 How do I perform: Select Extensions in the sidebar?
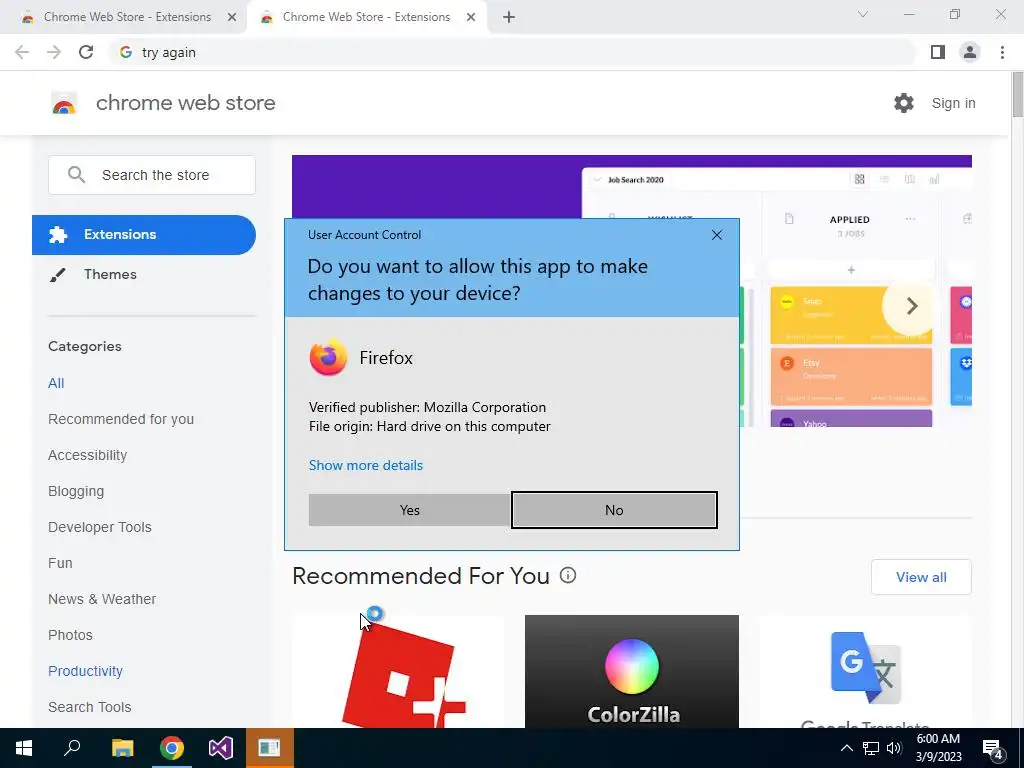coord(144,234)
